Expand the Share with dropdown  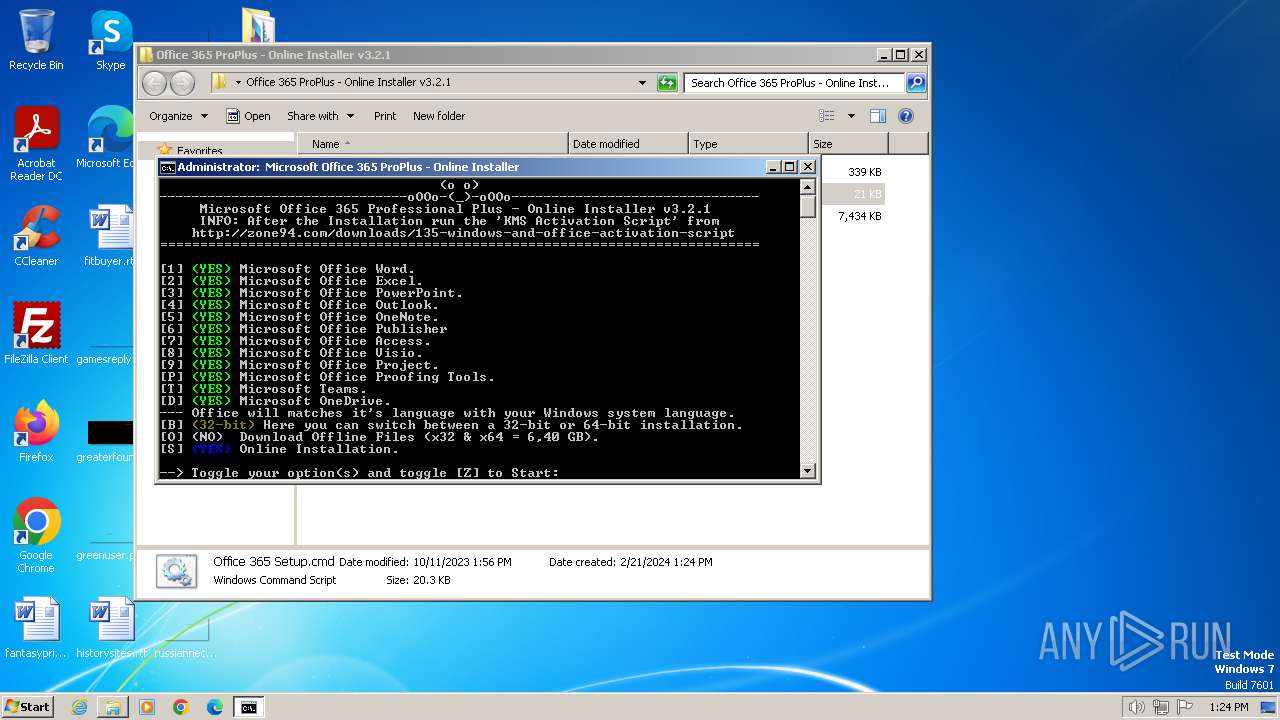(320, 116)
